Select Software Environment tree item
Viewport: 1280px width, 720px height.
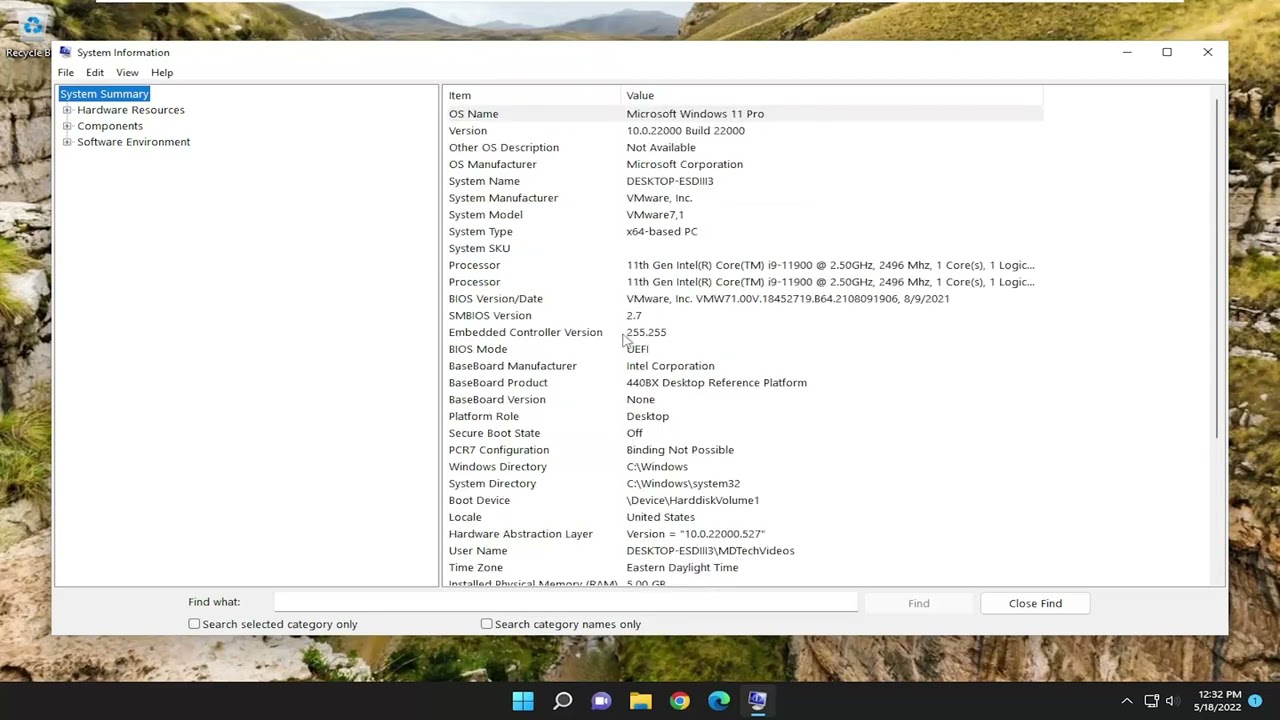[x=134, y=142]
